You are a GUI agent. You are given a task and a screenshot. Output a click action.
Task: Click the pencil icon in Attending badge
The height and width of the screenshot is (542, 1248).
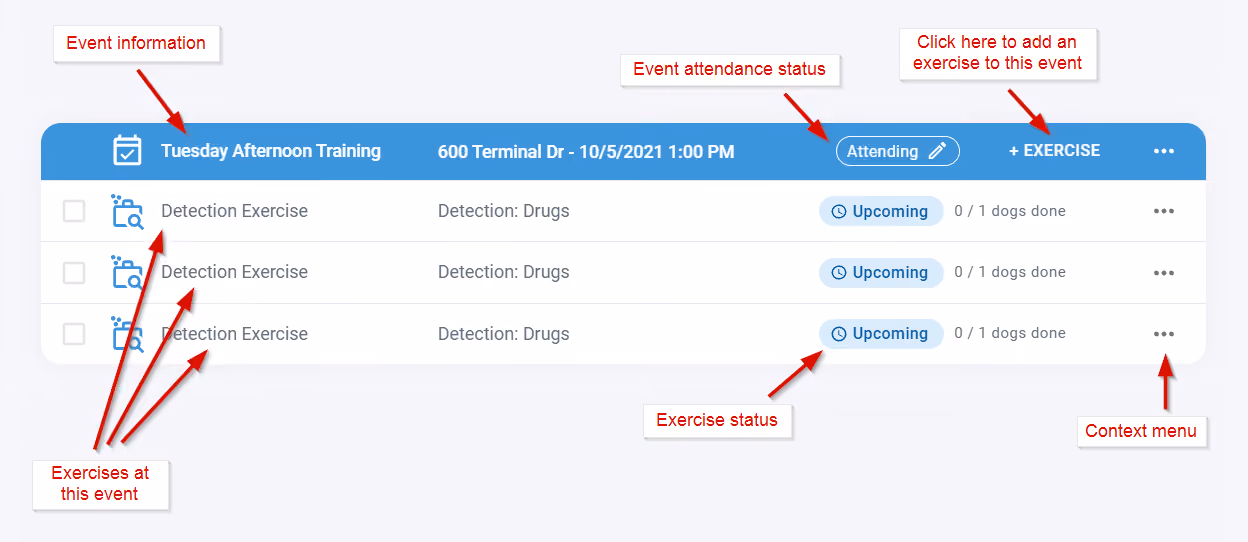click(937, 151)
